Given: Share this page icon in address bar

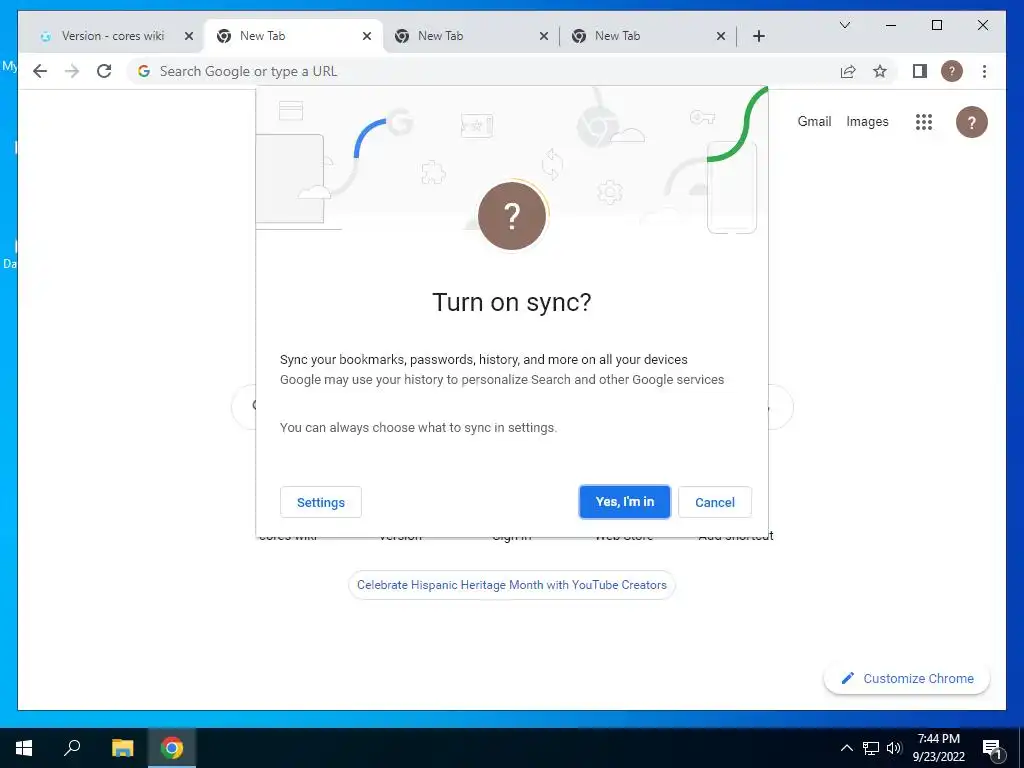Looking at the screenshot, I should coord(848,71).
